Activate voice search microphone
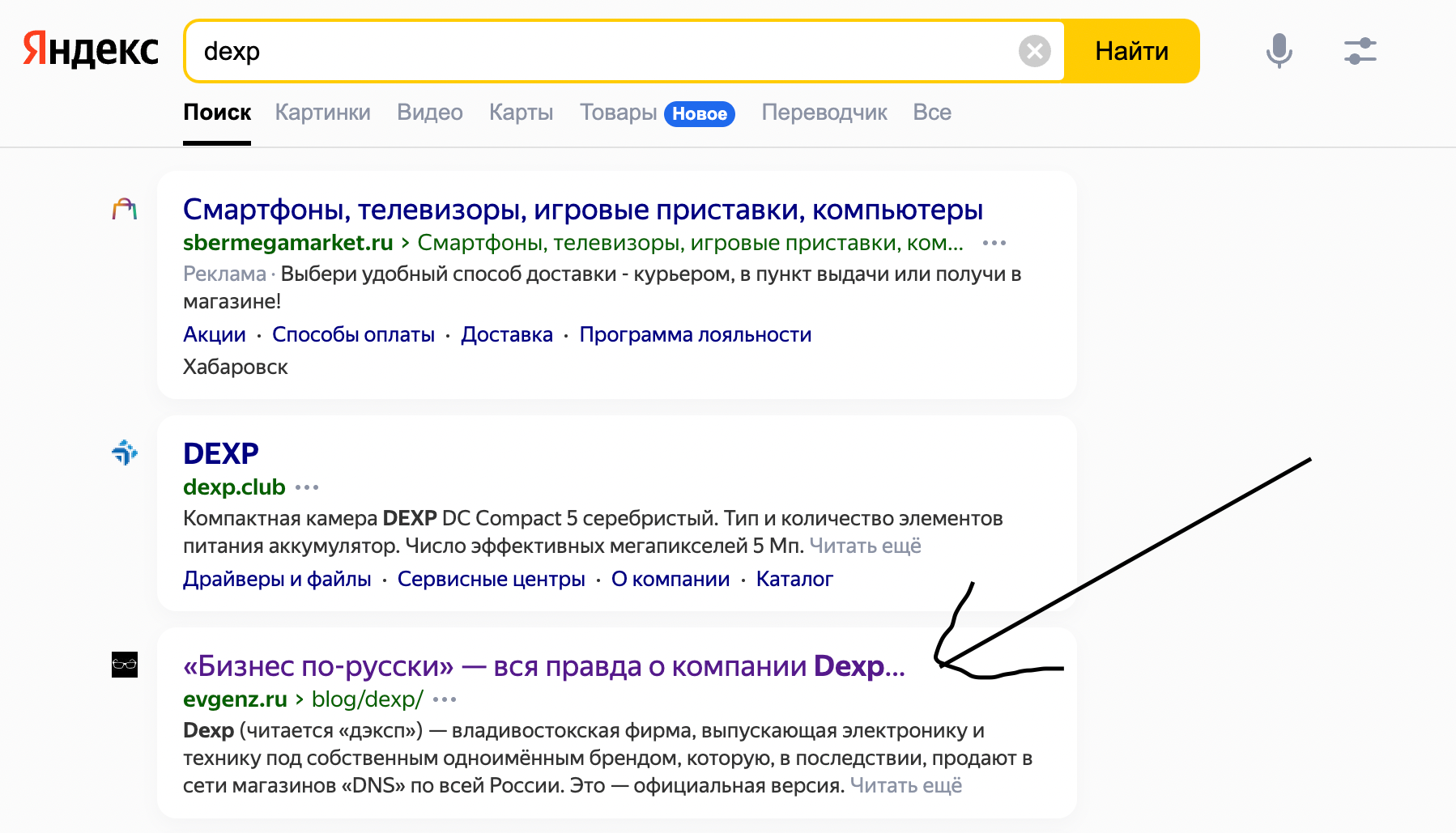 [1279, 51]
